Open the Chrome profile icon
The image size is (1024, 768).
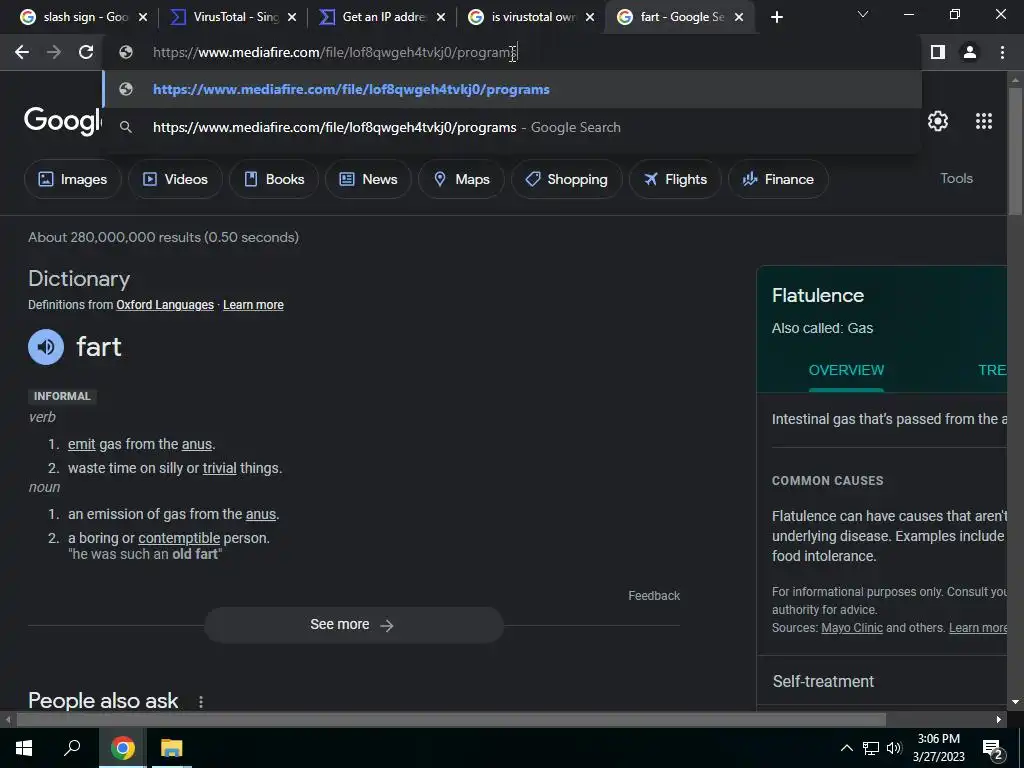pos(970,52)
